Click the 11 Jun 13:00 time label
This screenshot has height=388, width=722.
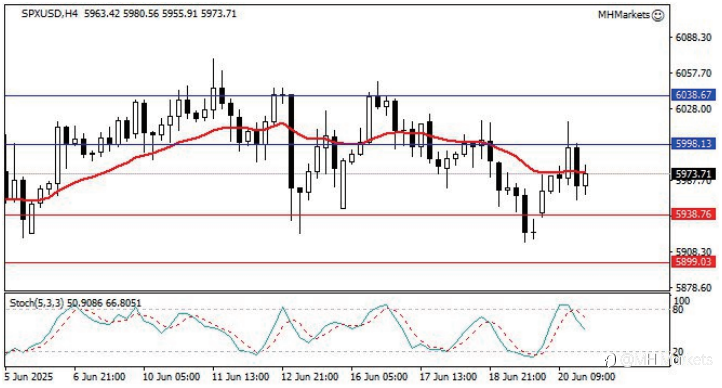point(240,377)
